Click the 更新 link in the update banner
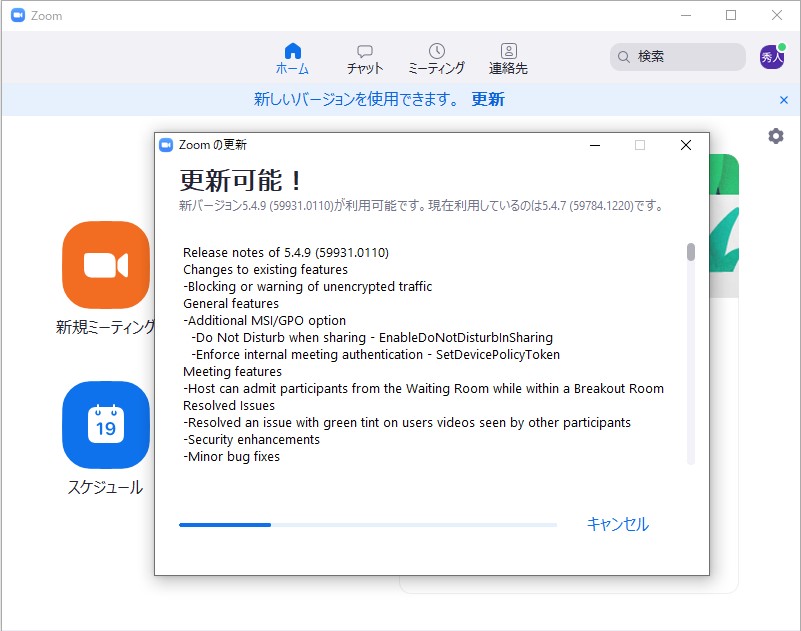The width and height of the screenshot is (801, 631). click(x=488, y=100)
